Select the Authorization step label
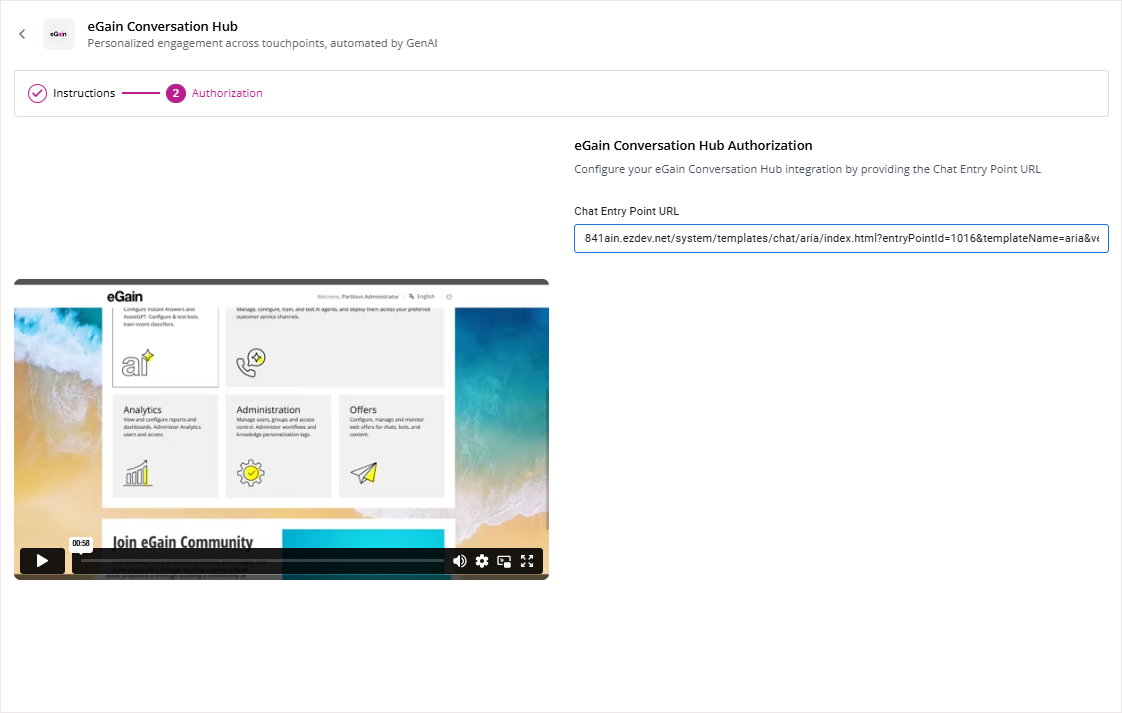This screenshot has width=1122, height=713. tap(227, 93)
